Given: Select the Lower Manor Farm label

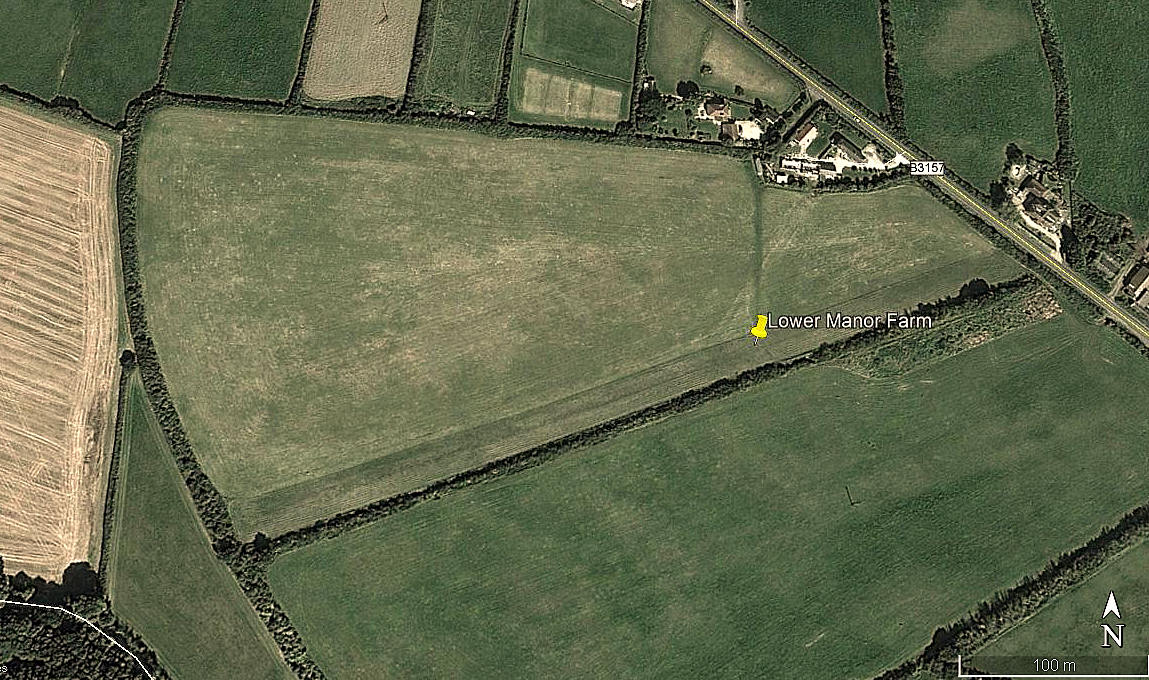Looking at the screenshot, I should tap(849, 321).
